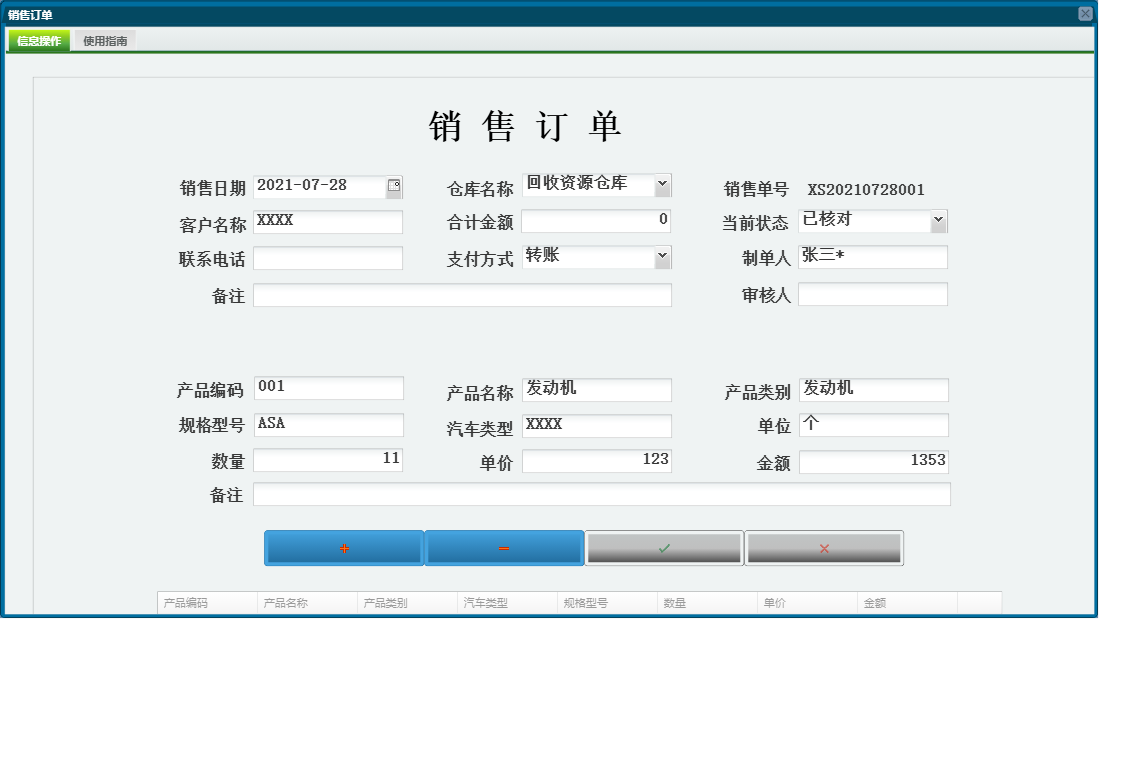Screen dimensions: 1135x762
Task: Click the blue plus button to add product line
Action: (x=343, y=547)
